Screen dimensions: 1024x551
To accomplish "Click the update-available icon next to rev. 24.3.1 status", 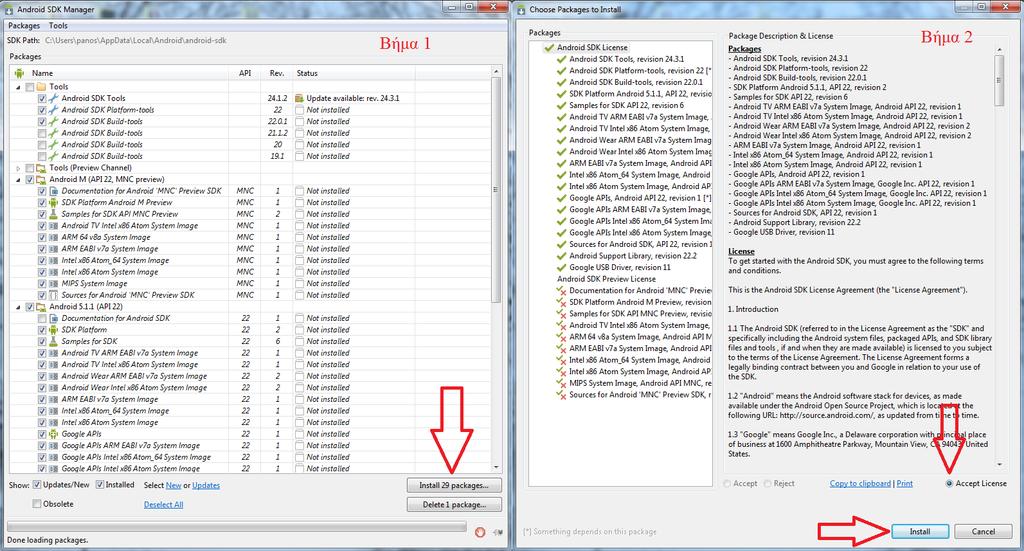I will [x=299, y=98].
